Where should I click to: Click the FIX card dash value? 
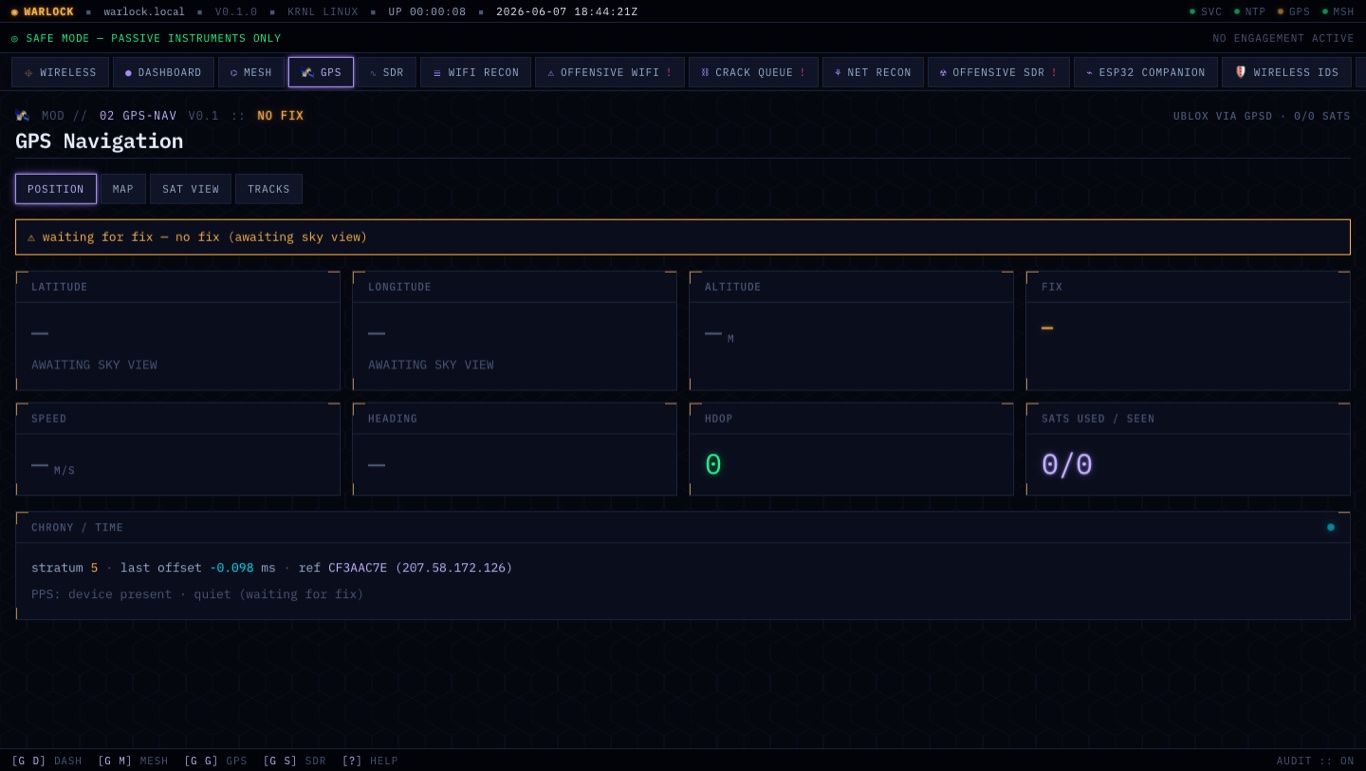click(1047, 328)
